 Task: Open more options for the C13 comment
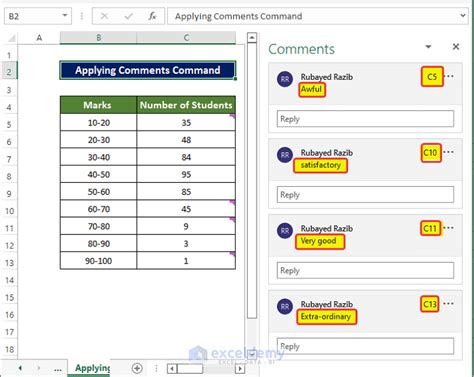449,303
